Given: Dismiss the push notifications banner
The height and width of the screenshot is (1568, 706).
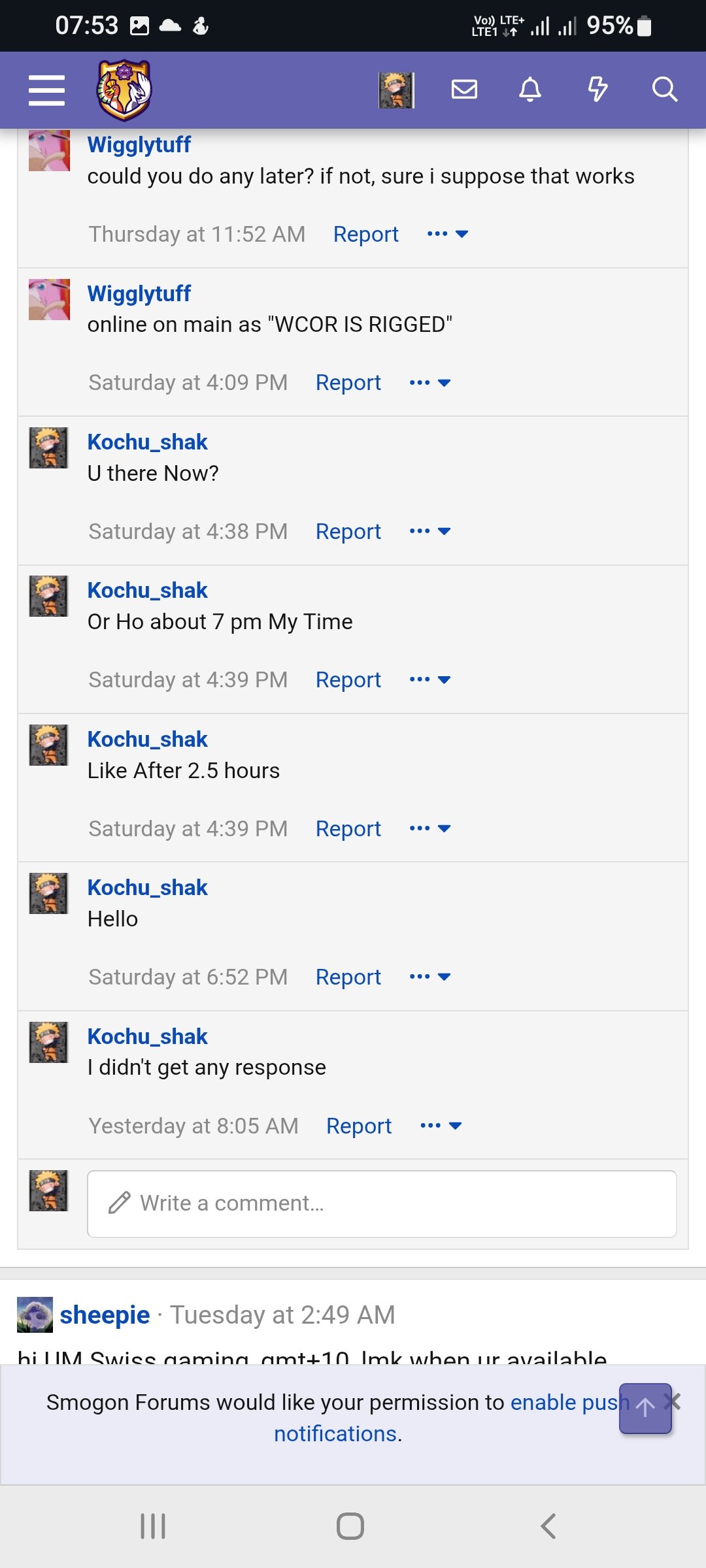Looking at the screenshot, I should pyautogui.click(x=676, y=1401).
